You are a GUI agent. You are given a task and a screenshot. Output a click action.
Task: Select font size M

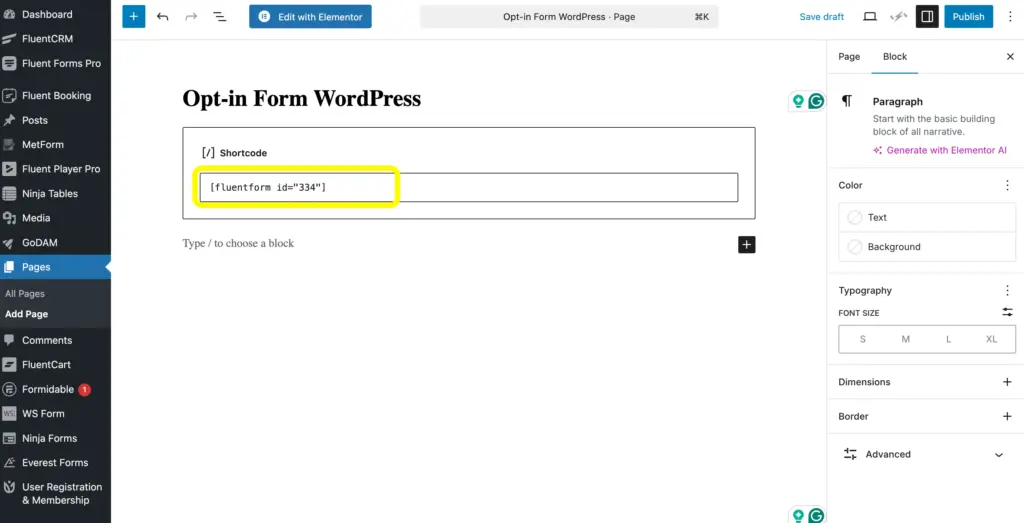906,340
